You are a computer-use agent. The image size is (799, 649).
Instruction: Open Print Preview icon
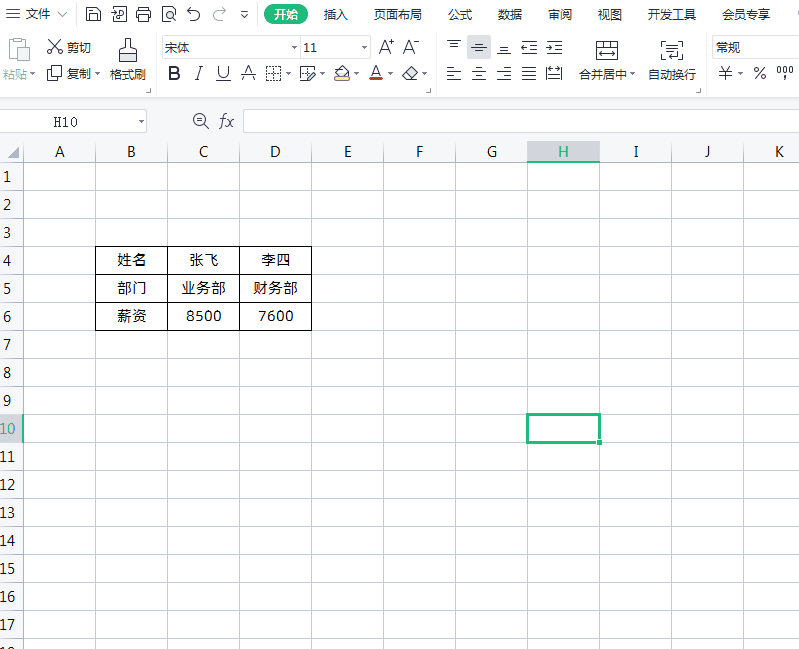coord(169,14)
